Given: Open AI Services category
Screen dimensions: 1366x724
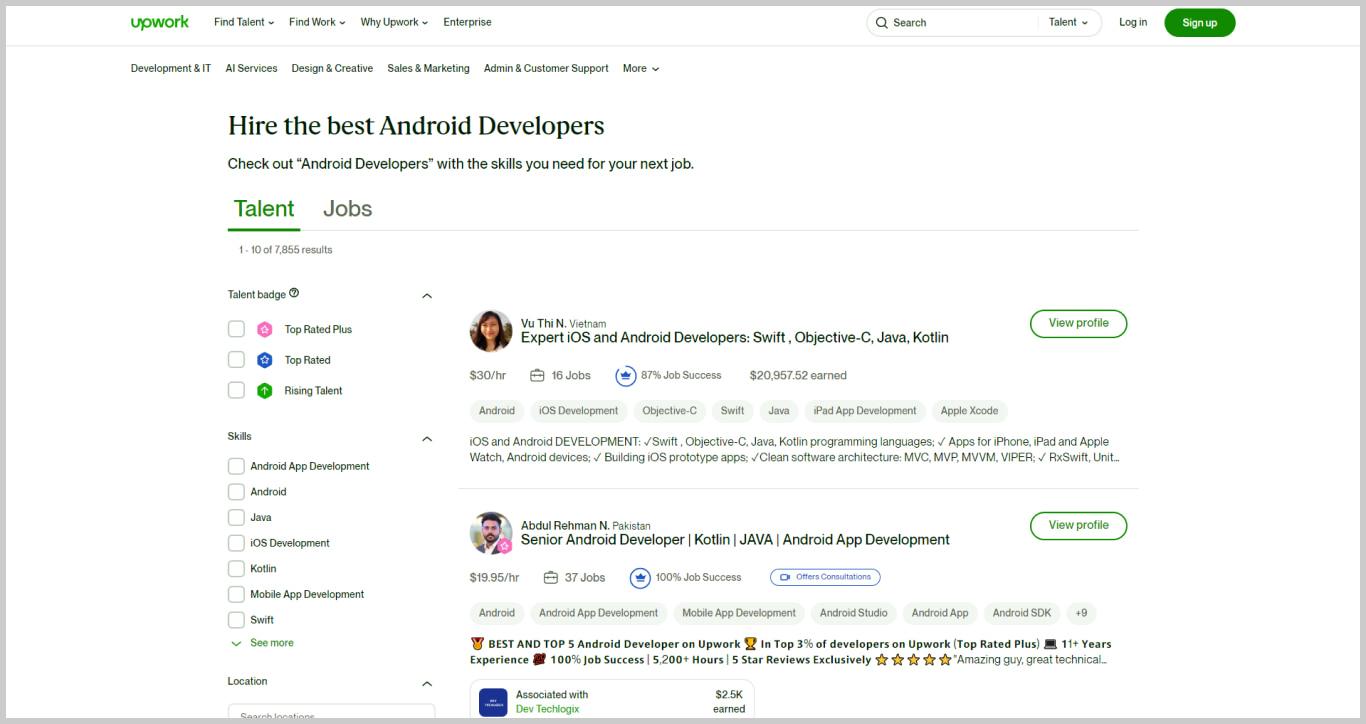Looking at the screenshot, I should pyautogui.click(x=251, y=68).
